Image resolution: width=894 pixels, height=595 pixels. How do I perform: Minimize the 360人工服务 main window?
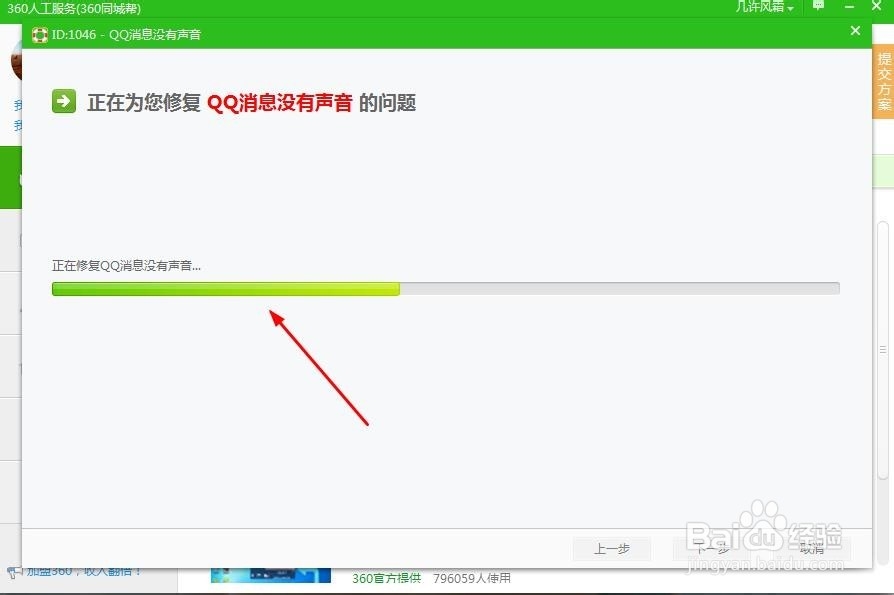[849, 7]
